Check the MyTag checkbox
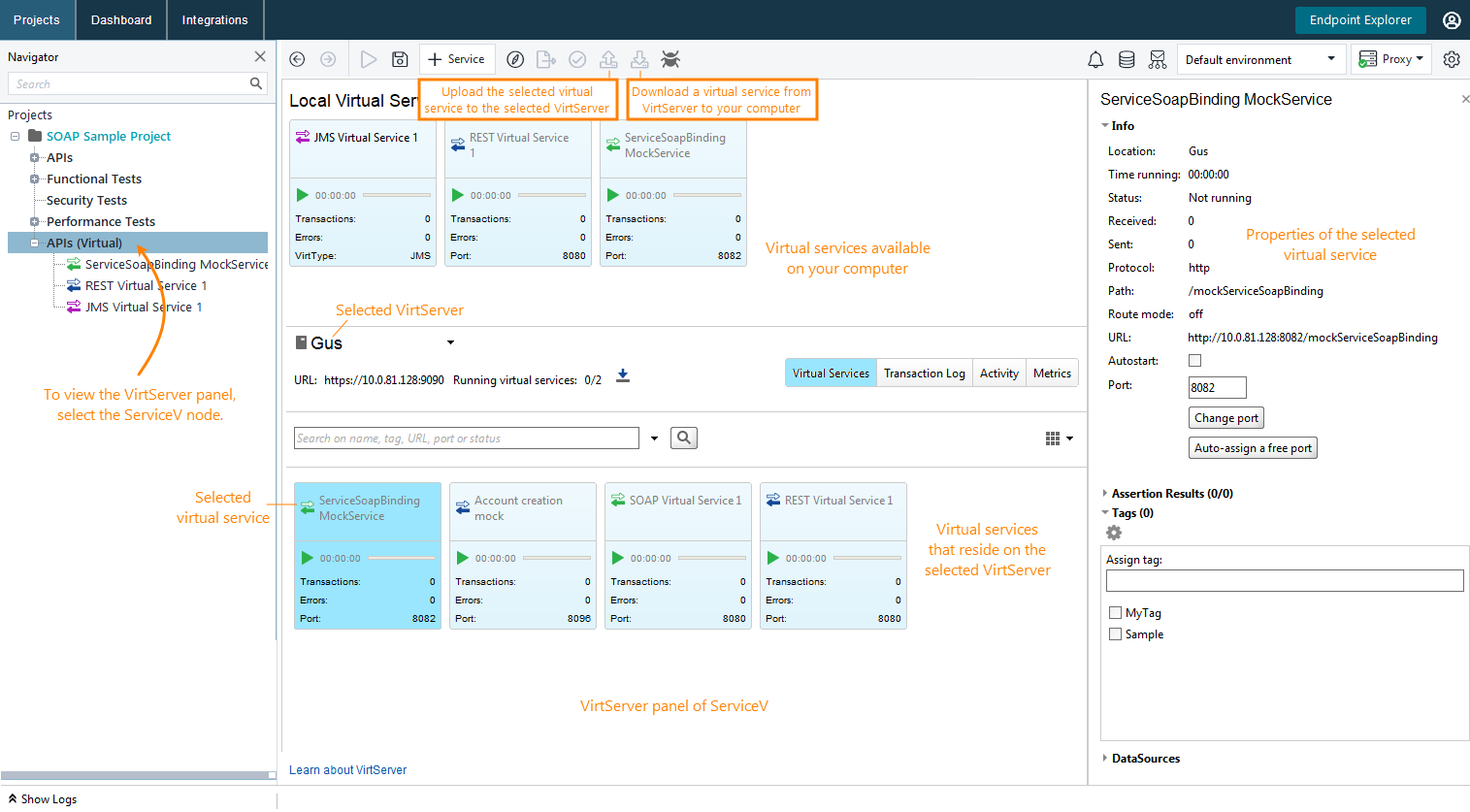The image size is (1470, 812). (x=1115, y=612)
